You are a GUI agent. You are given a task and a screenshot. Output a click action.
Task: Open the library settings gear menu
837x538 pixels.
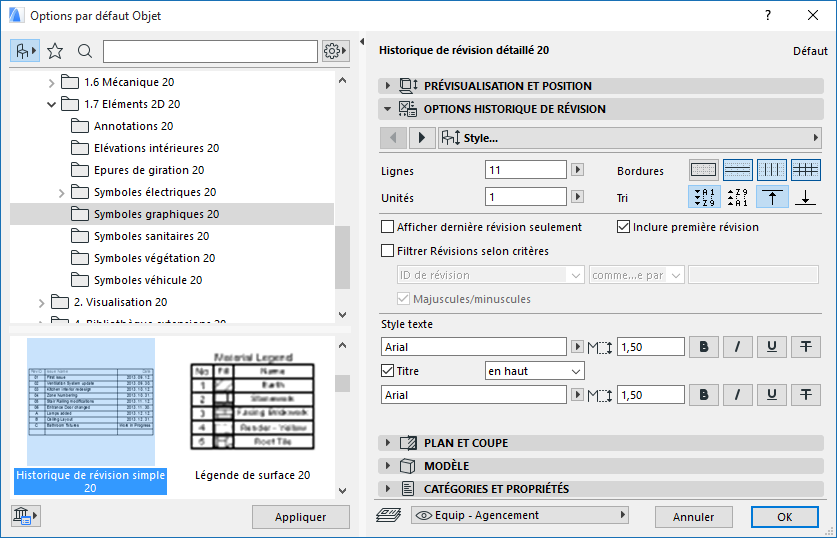click(x=335, y=51)
